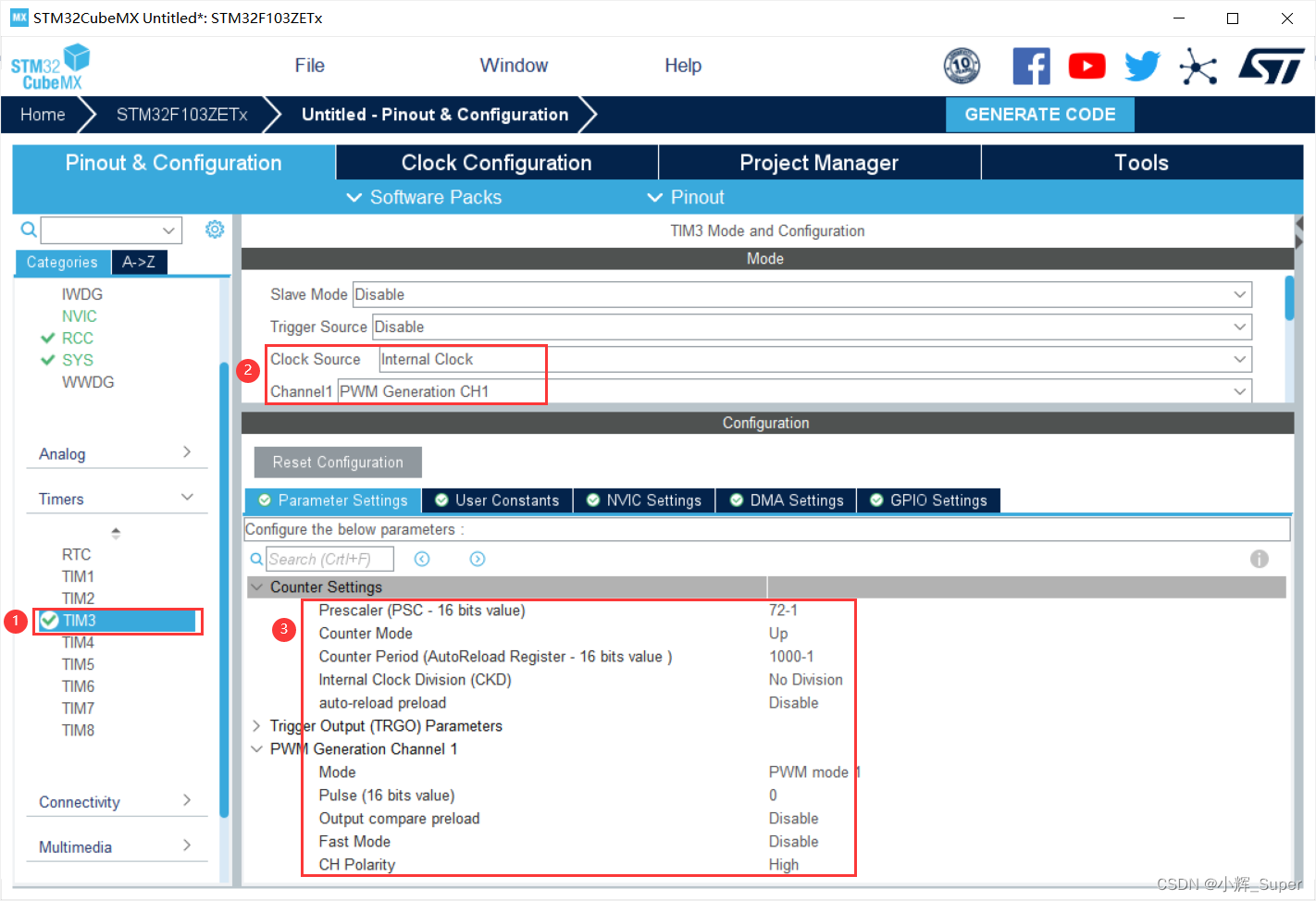The image size is (1316, 901).
Task: Click the Mode panel vertical scrollbar
Action: coord(1289,298)
